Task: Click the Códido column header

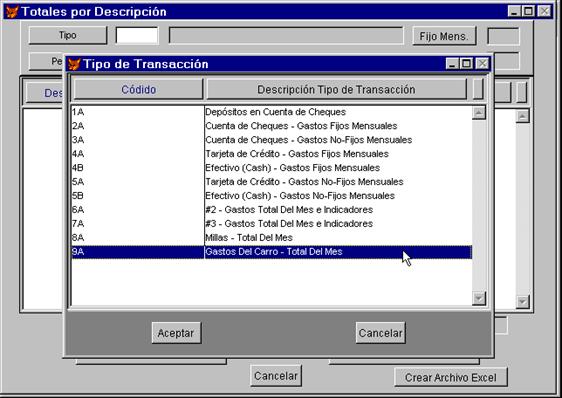Action: [x=138, y=89]
